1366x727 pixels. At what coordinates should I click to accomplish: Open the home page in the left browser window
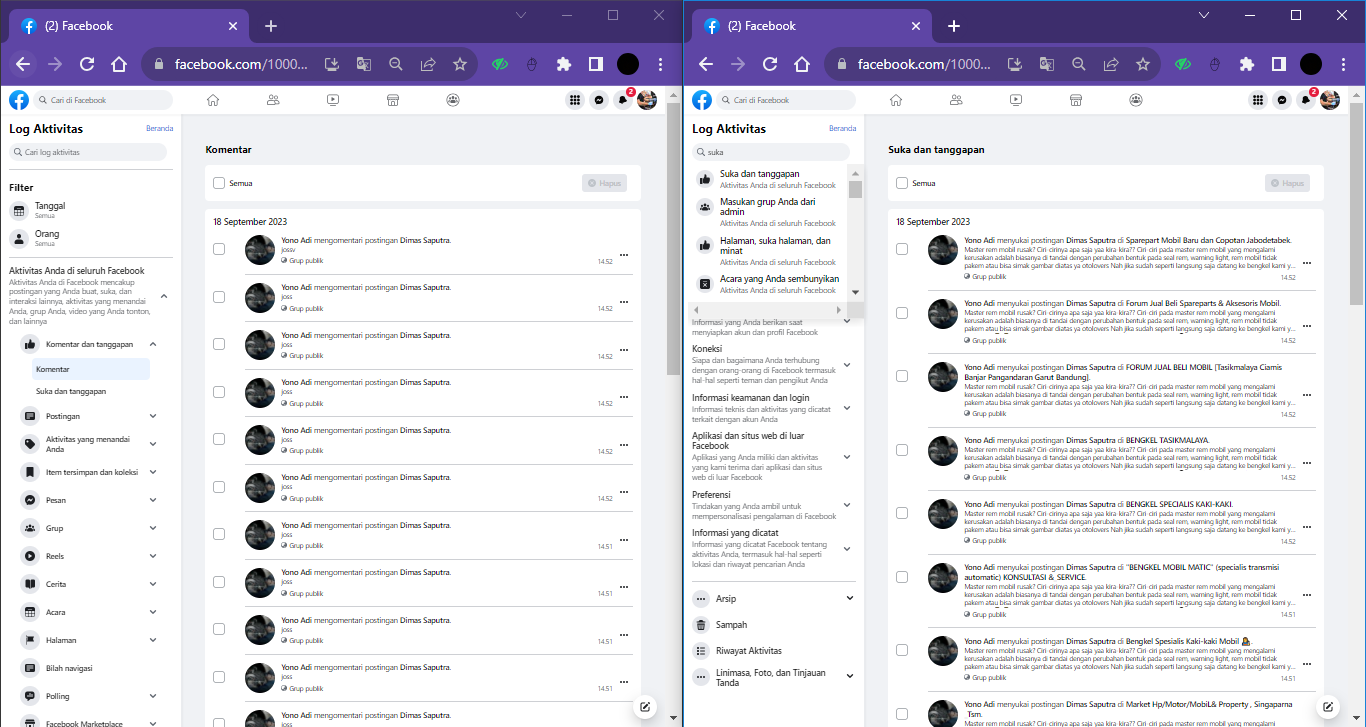coord(119,64)
